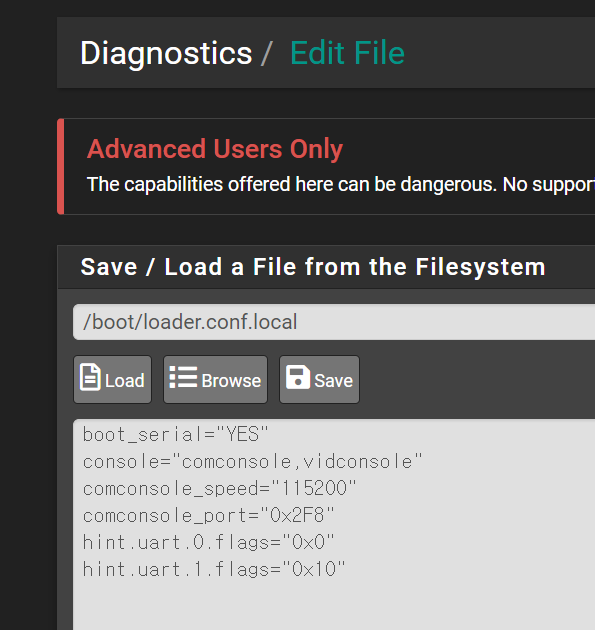Viewport: 595px width, 630px height.
Task: Focus the /boot/loader.conf.local path field
Action: coord(334,322)
